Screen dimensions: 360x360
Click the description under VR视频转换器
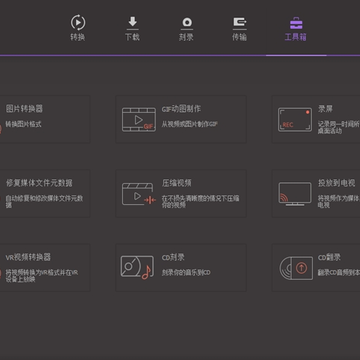point(42,276)
